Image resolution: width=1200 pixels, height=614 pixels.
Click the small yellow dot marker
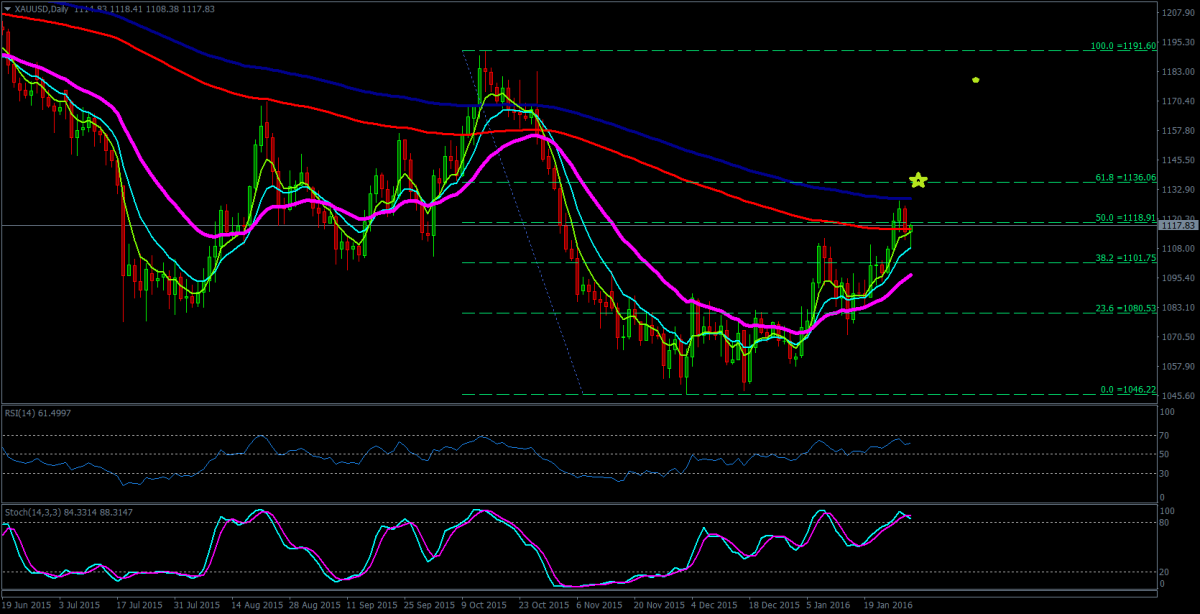coord(975,80)
